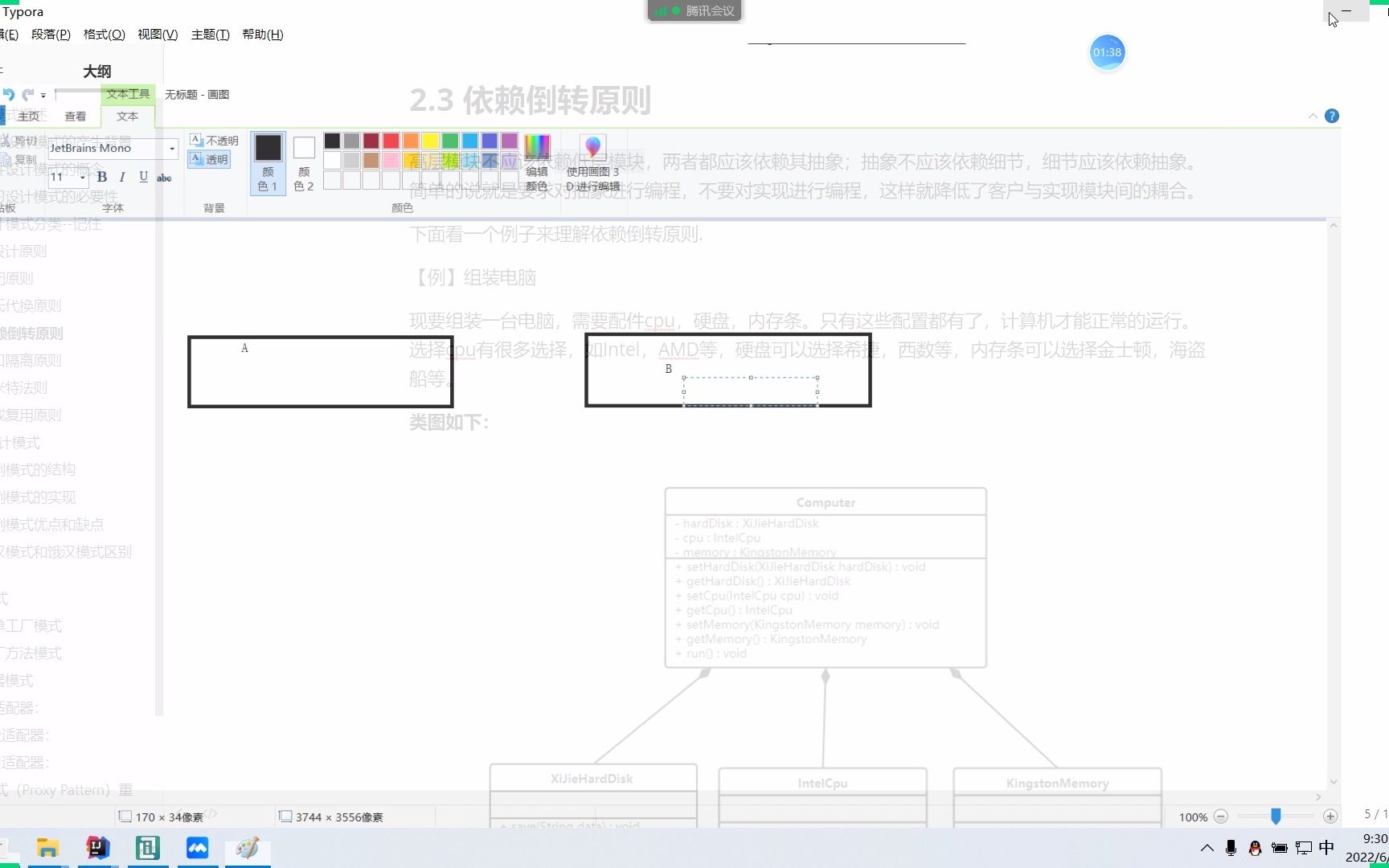Apply strikethrough formatting to the text

click(164, 178)
